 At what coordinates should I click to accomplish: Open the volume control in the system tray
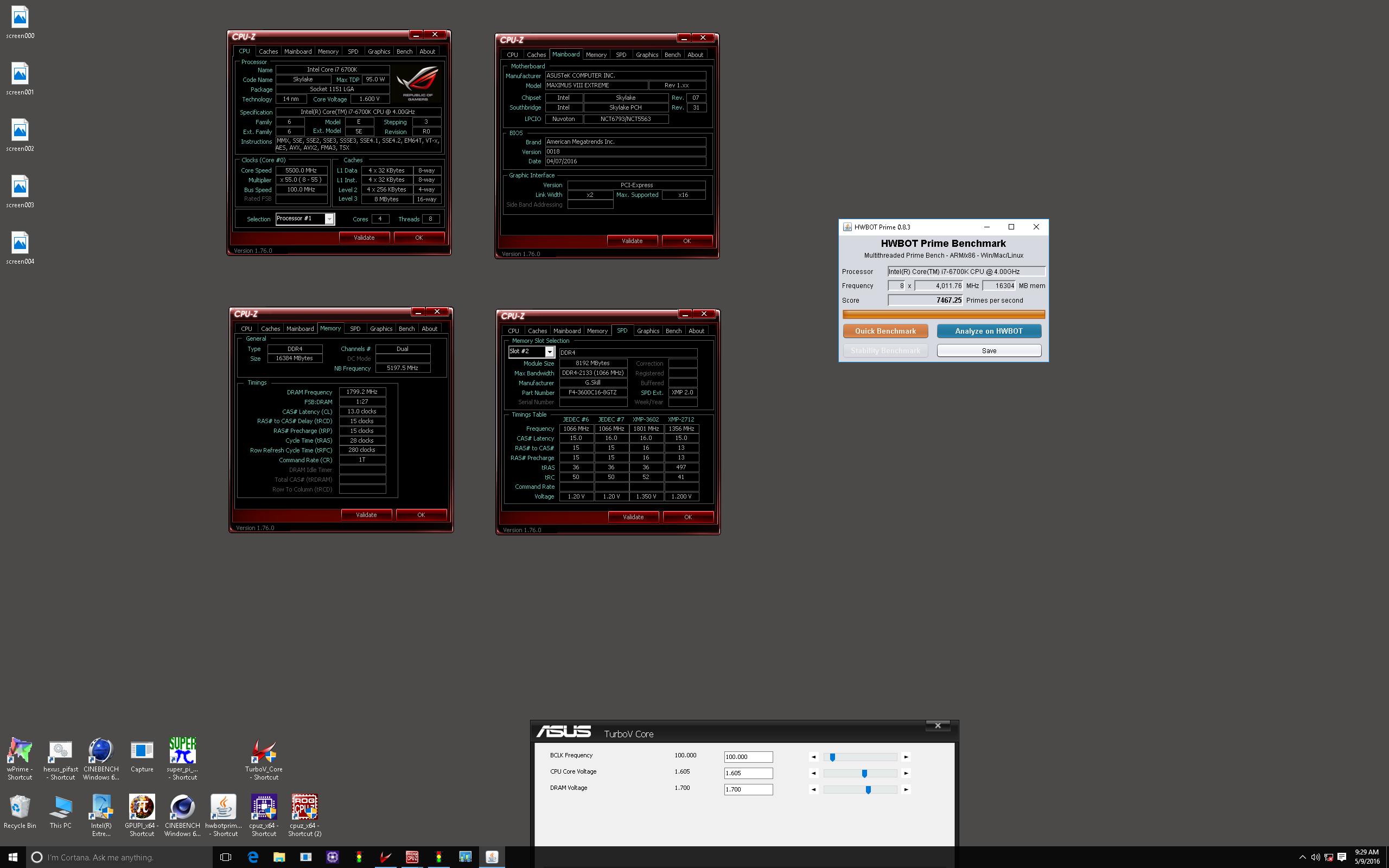tap(1315, 858)
